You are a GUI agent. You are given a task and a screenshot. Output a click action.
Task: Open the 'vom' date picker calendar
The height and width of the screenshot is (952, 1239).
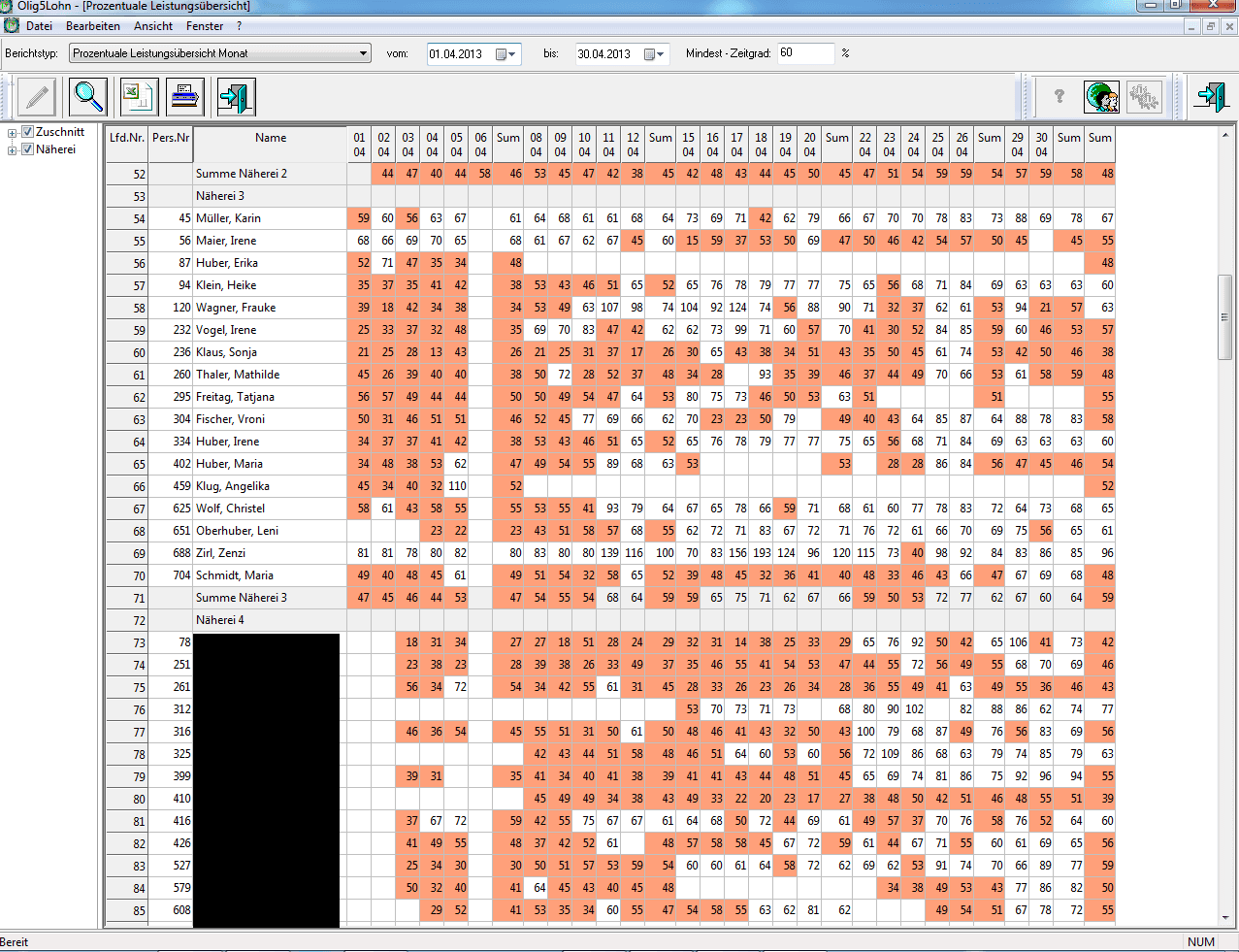click(x=512, y=54)
